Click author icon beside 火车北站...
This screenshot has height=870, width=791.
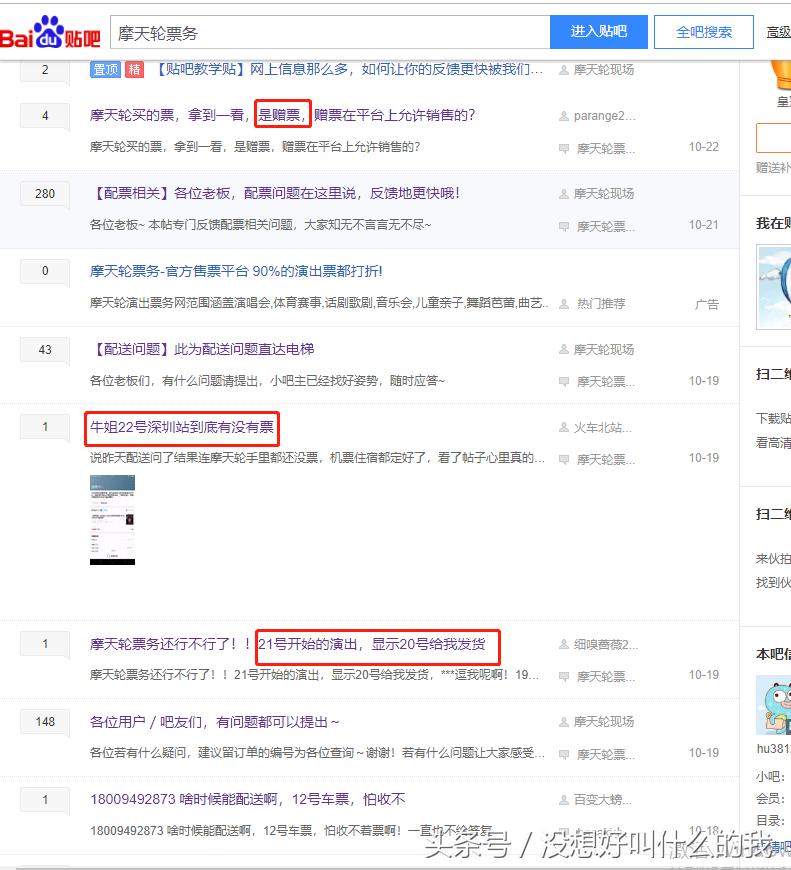(564, 427)
